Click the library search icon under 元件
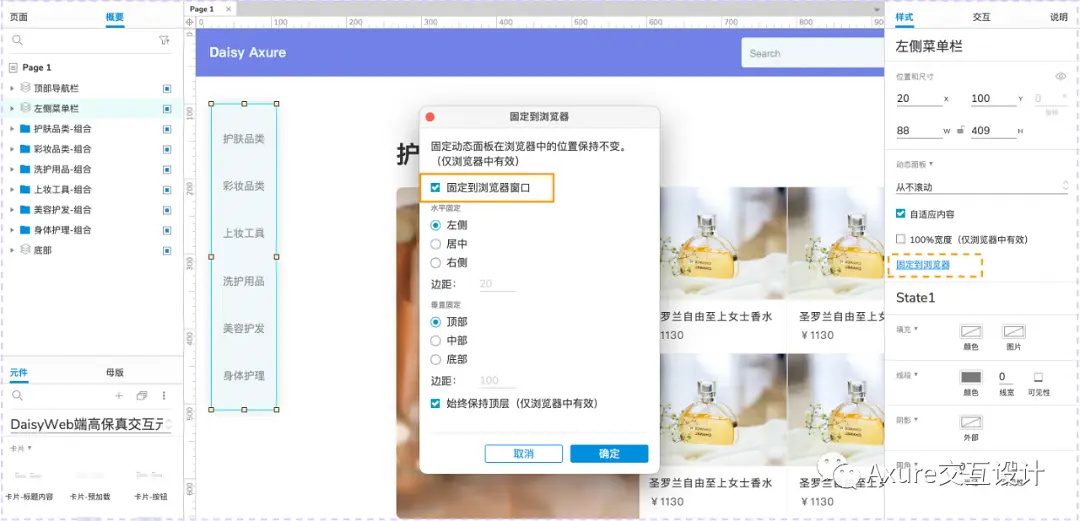This screenshot has width=1080, height=521. pos(18,396)
